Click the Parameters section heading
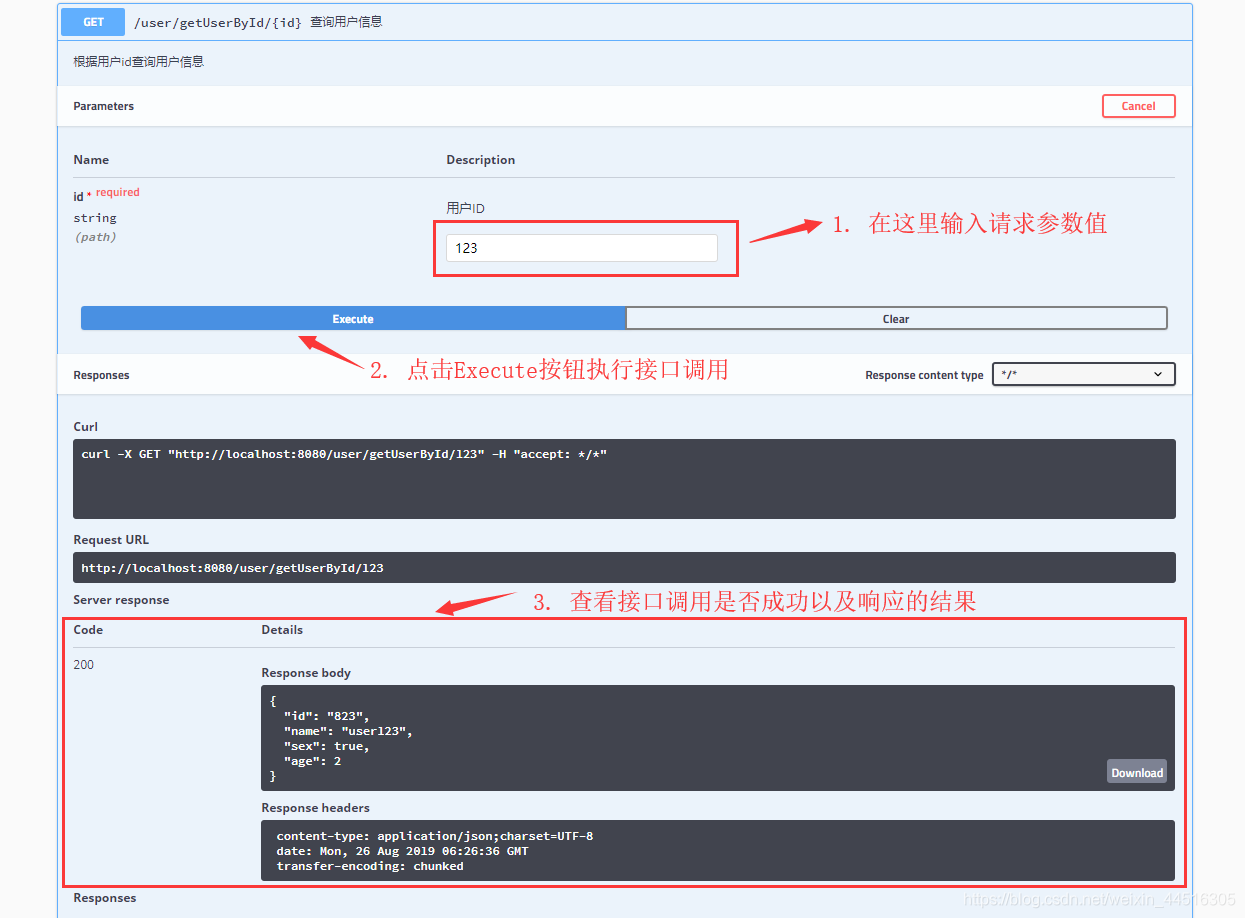 tap(103, 106)
